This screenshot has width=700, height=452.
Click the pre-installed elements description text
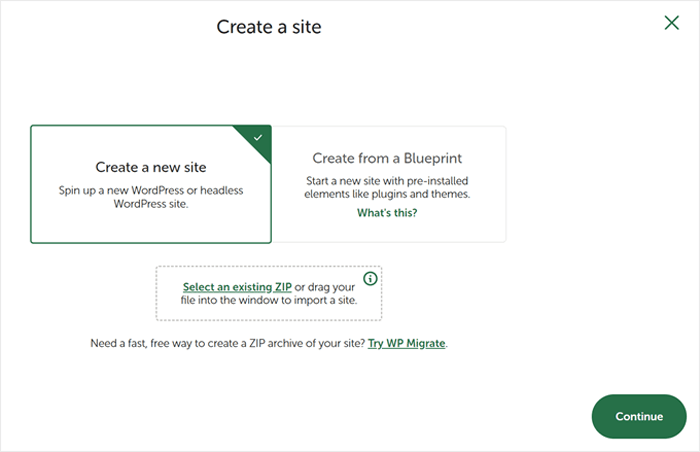tap(387, 195)
